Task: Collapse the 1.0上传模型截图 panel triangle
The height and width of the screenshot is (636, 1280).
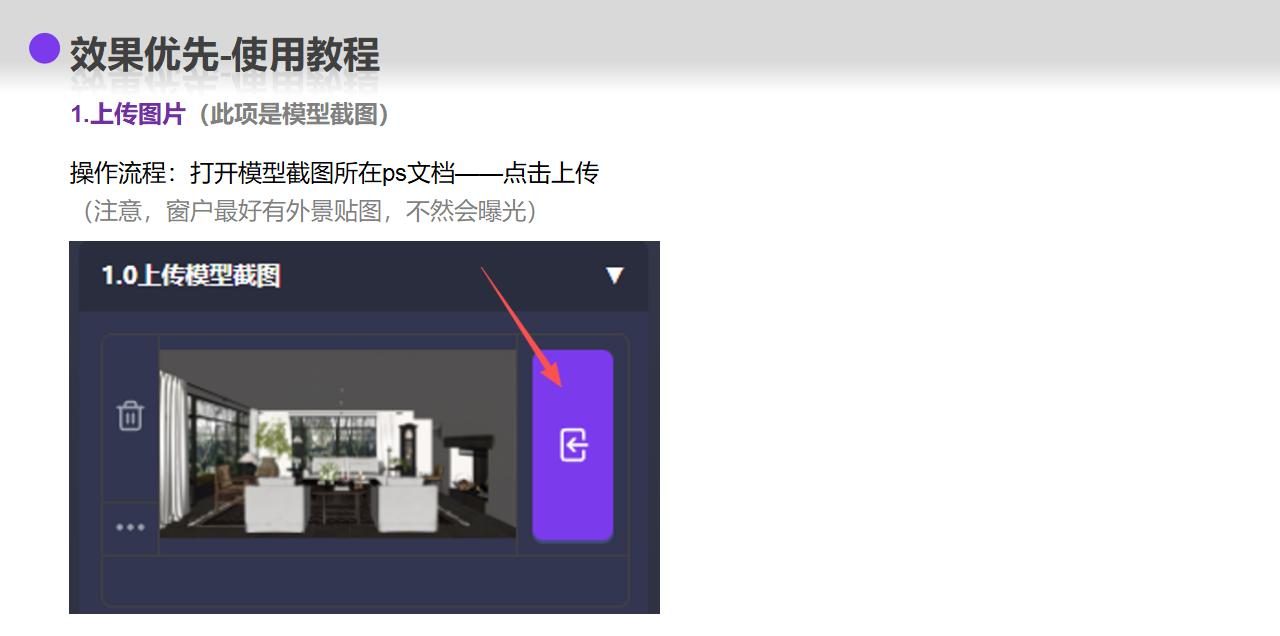Action: point(614,275)
